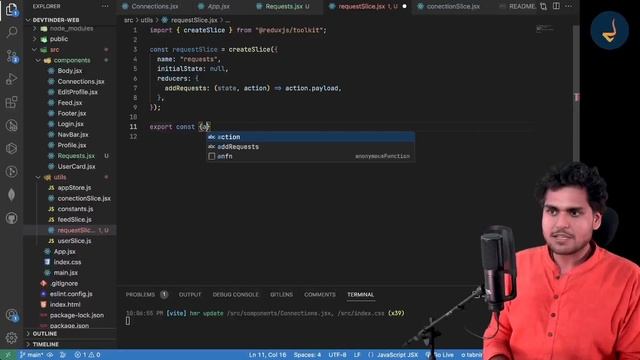
Task: Open the DEBUG CONSOLE panel tab
Action: [236, 294]
